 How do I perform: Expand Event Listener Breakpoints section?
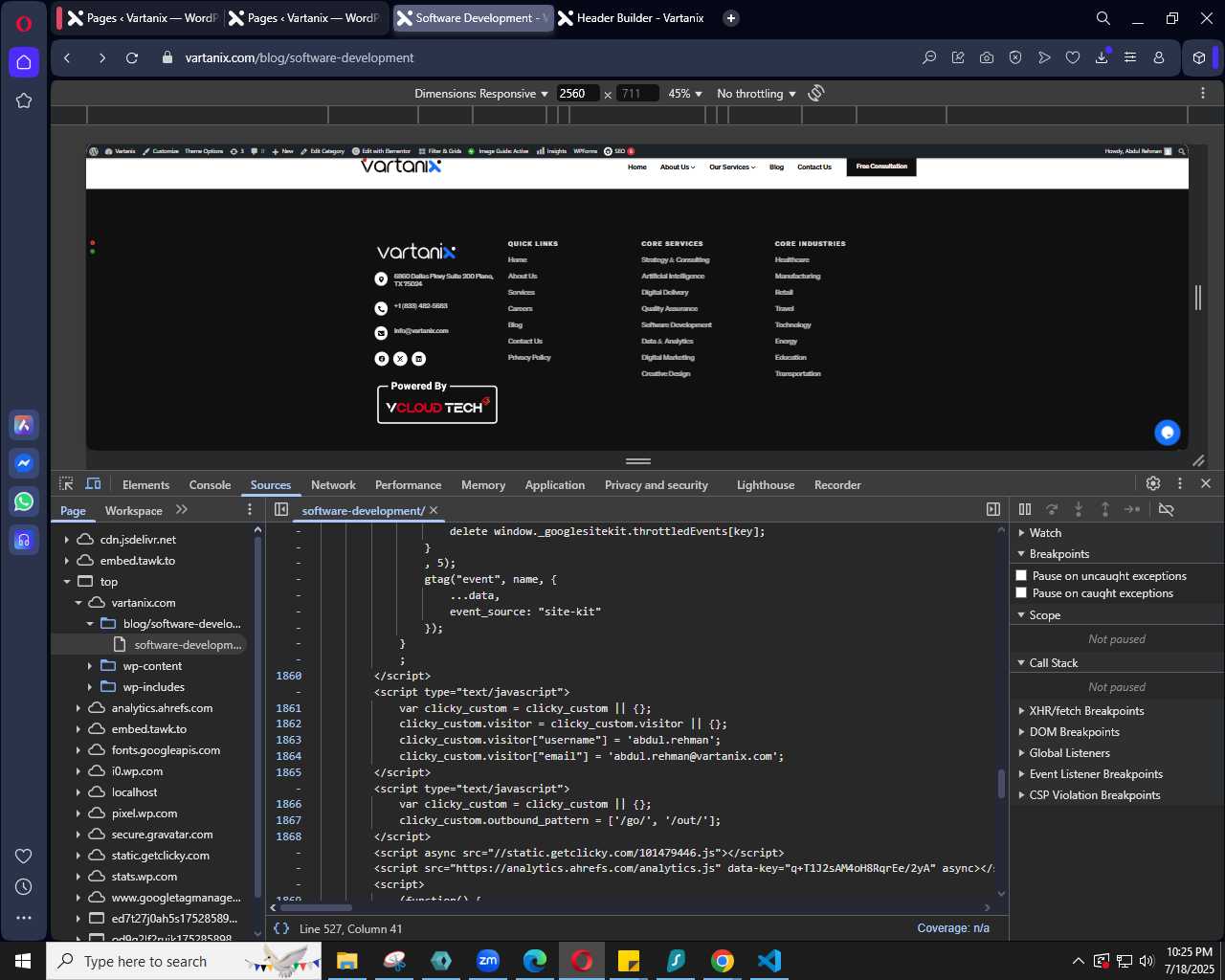pos(1021,774)
